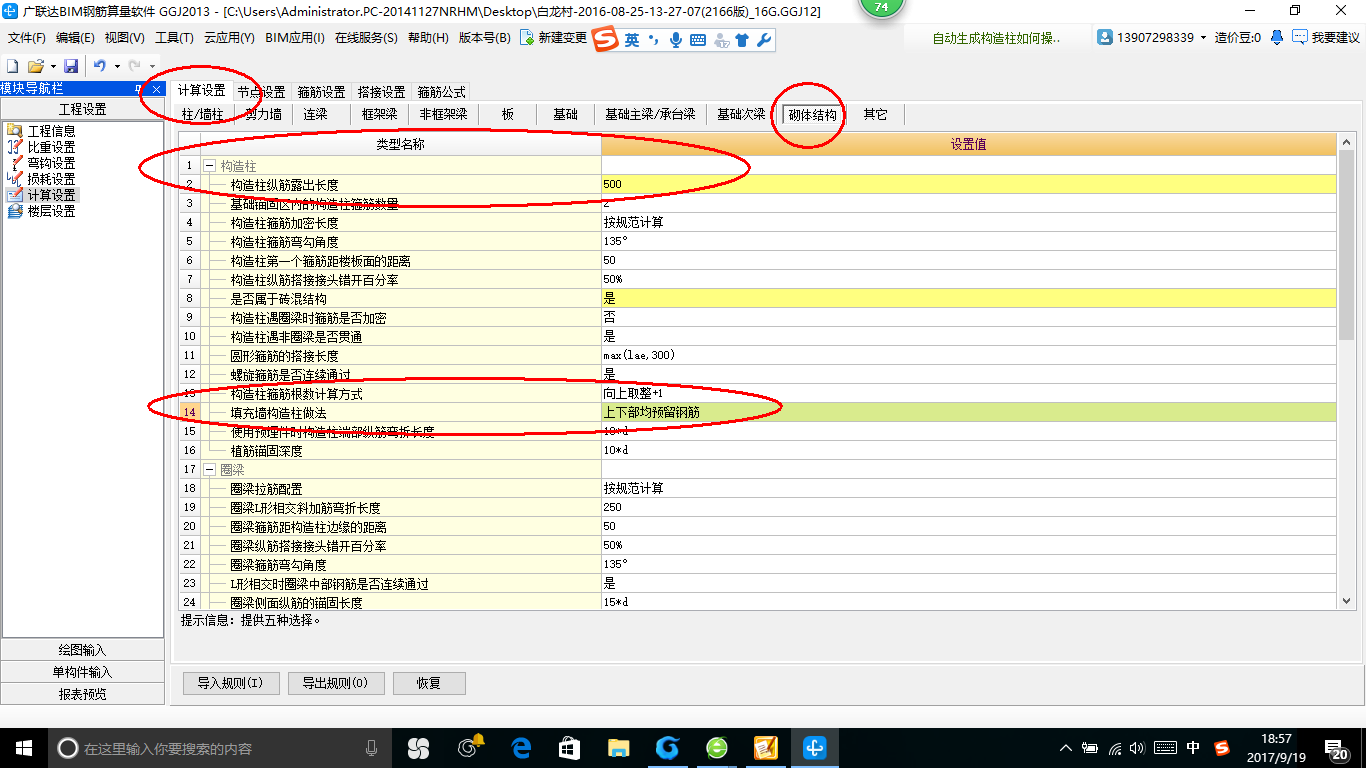Click the Sogou skin shirt icon

(x=742, y=40)
